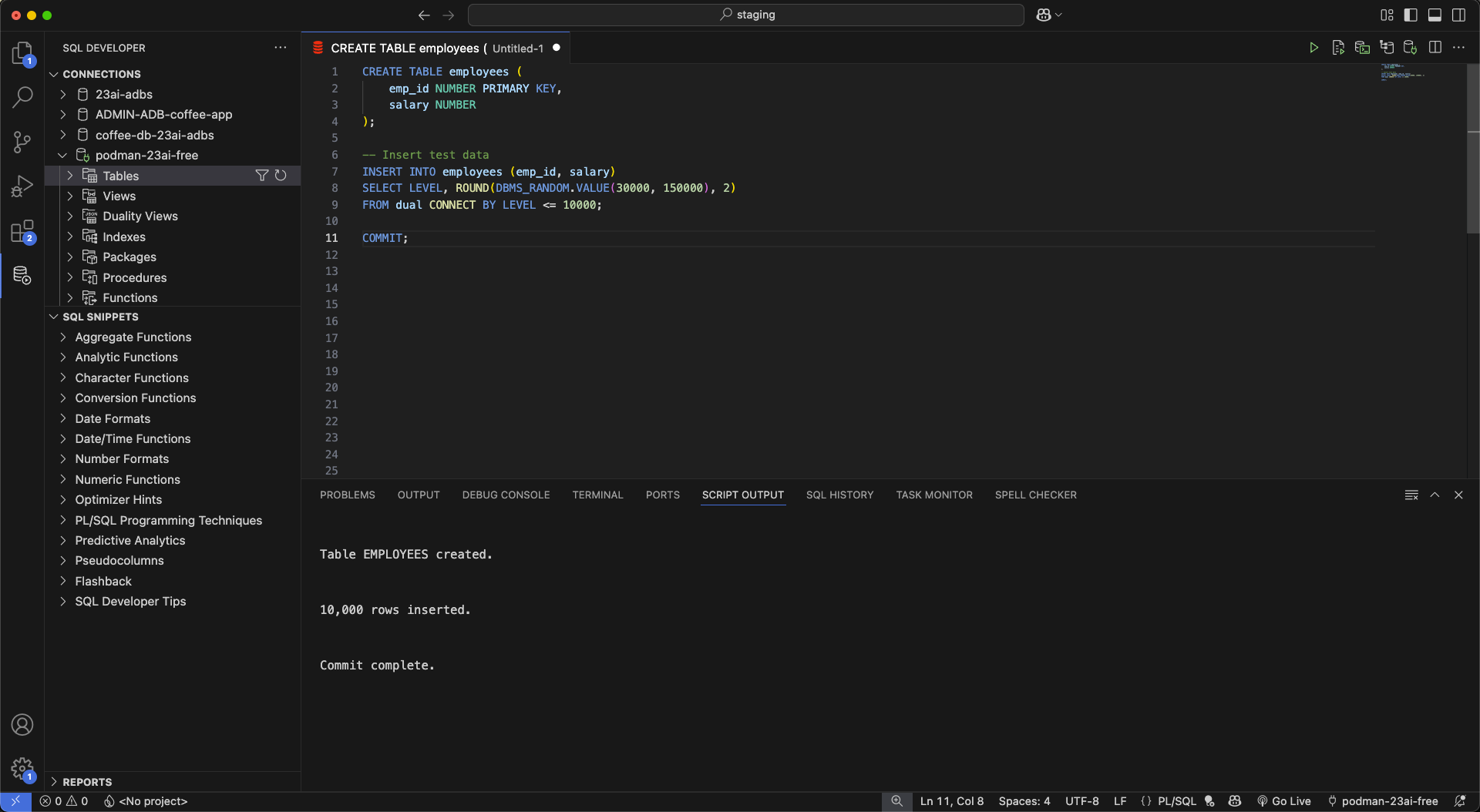Toggle Primary Side Bar visibility

click(x=1411, y=15)
